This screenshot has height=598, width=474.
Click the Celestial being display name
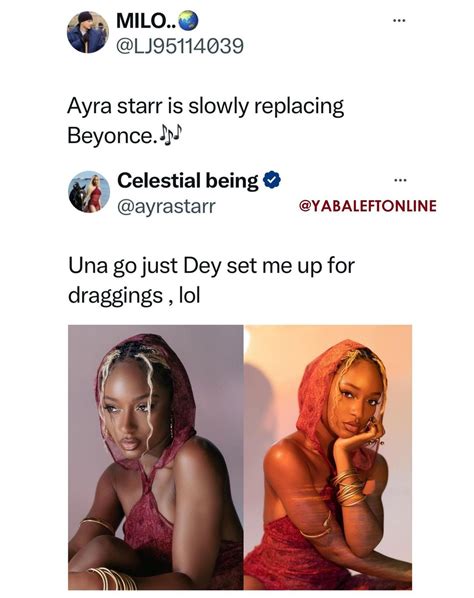[x=188, y=180]
